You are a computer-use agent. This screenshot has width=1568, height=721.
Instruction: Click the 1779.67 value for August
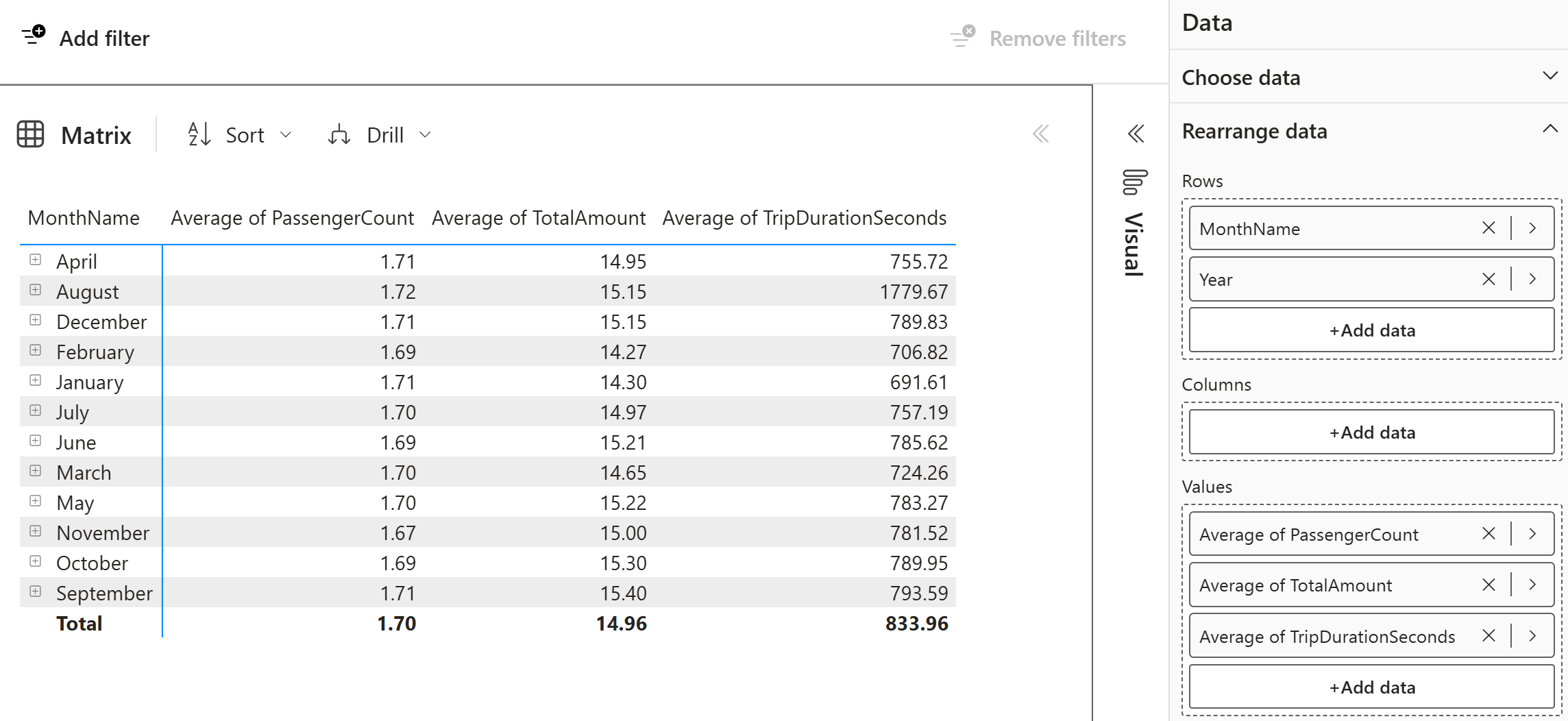(914, 292)
